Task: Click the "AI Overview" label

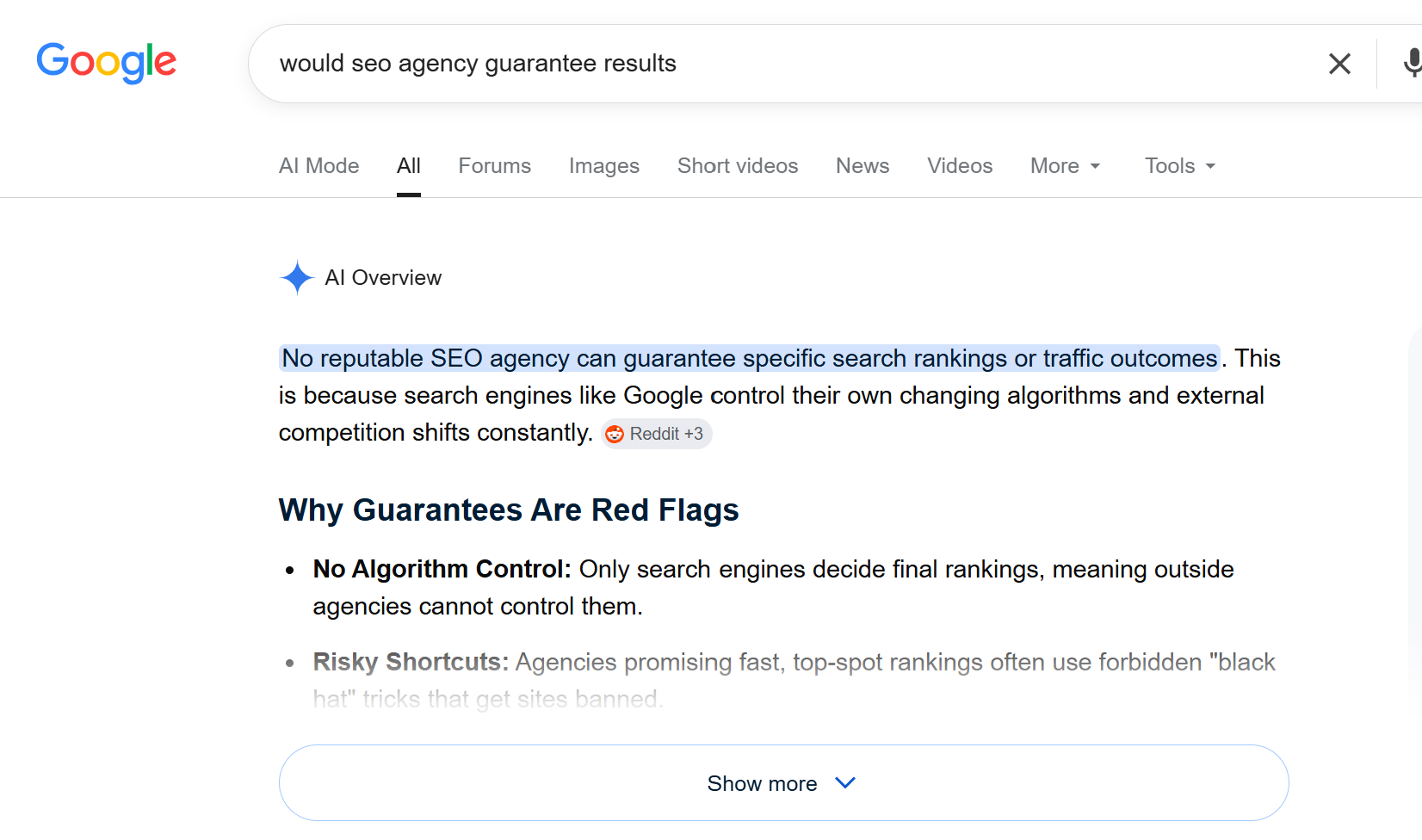Action: click(x=383, y=278)
